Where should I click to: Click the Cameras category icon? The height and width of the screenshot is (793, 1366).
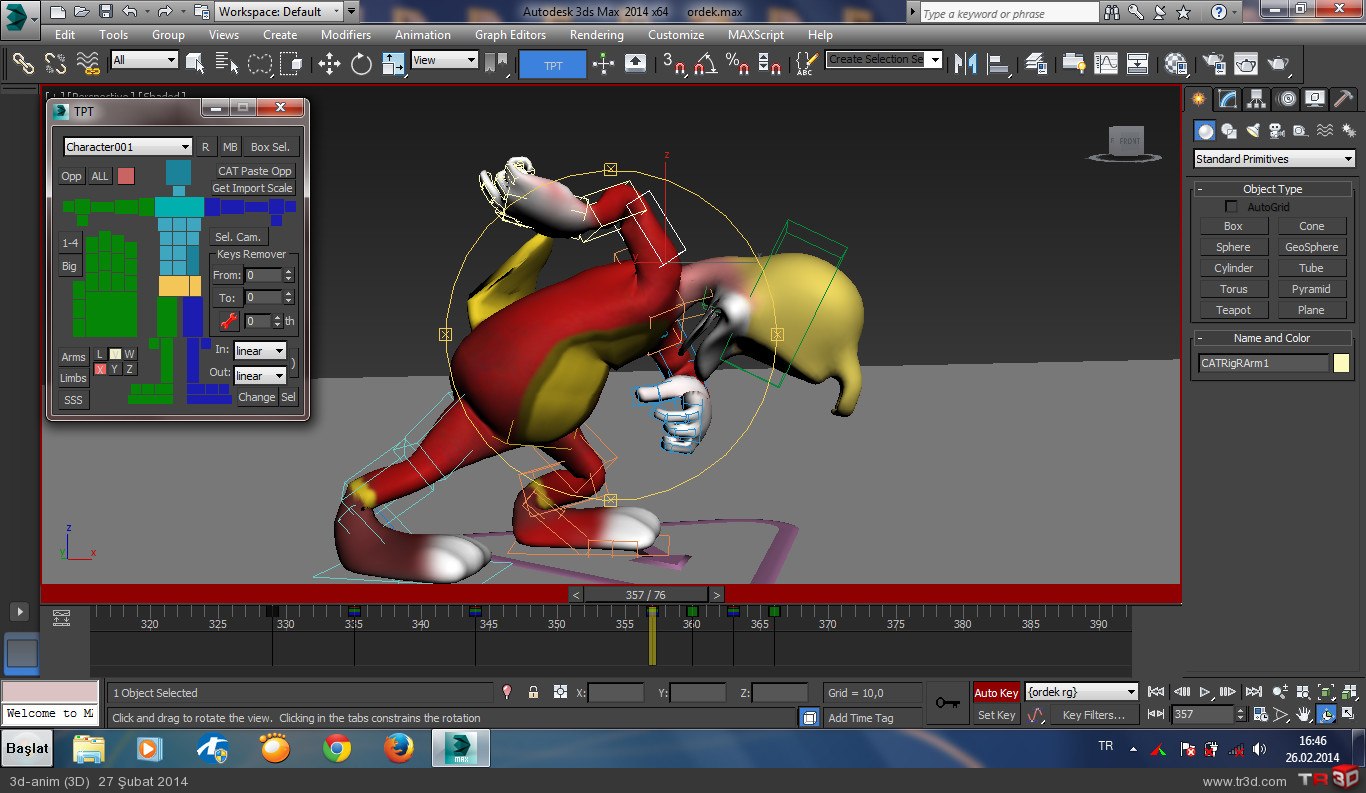click(1277, 130)
